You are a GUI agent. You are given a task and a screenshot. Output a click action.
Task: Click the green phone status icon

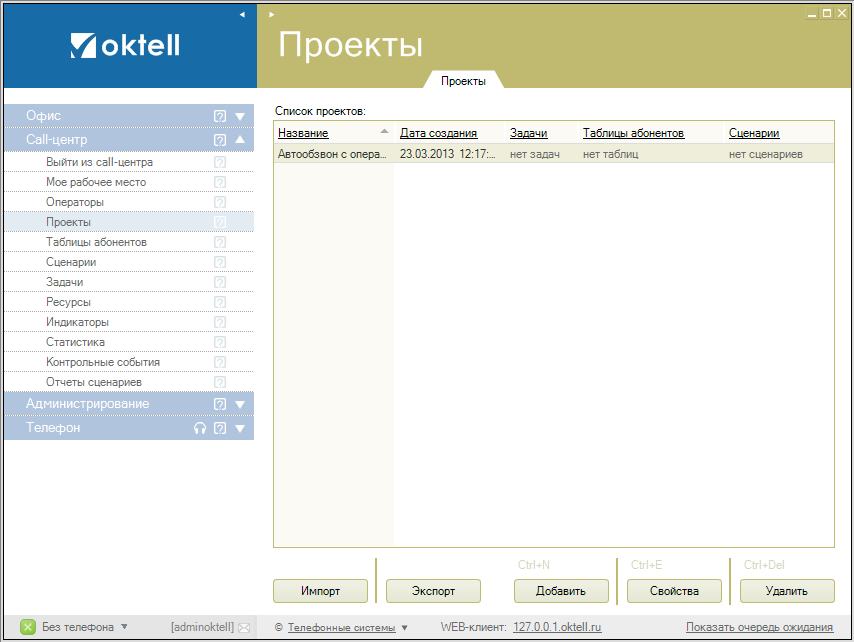tap(28, 627)
